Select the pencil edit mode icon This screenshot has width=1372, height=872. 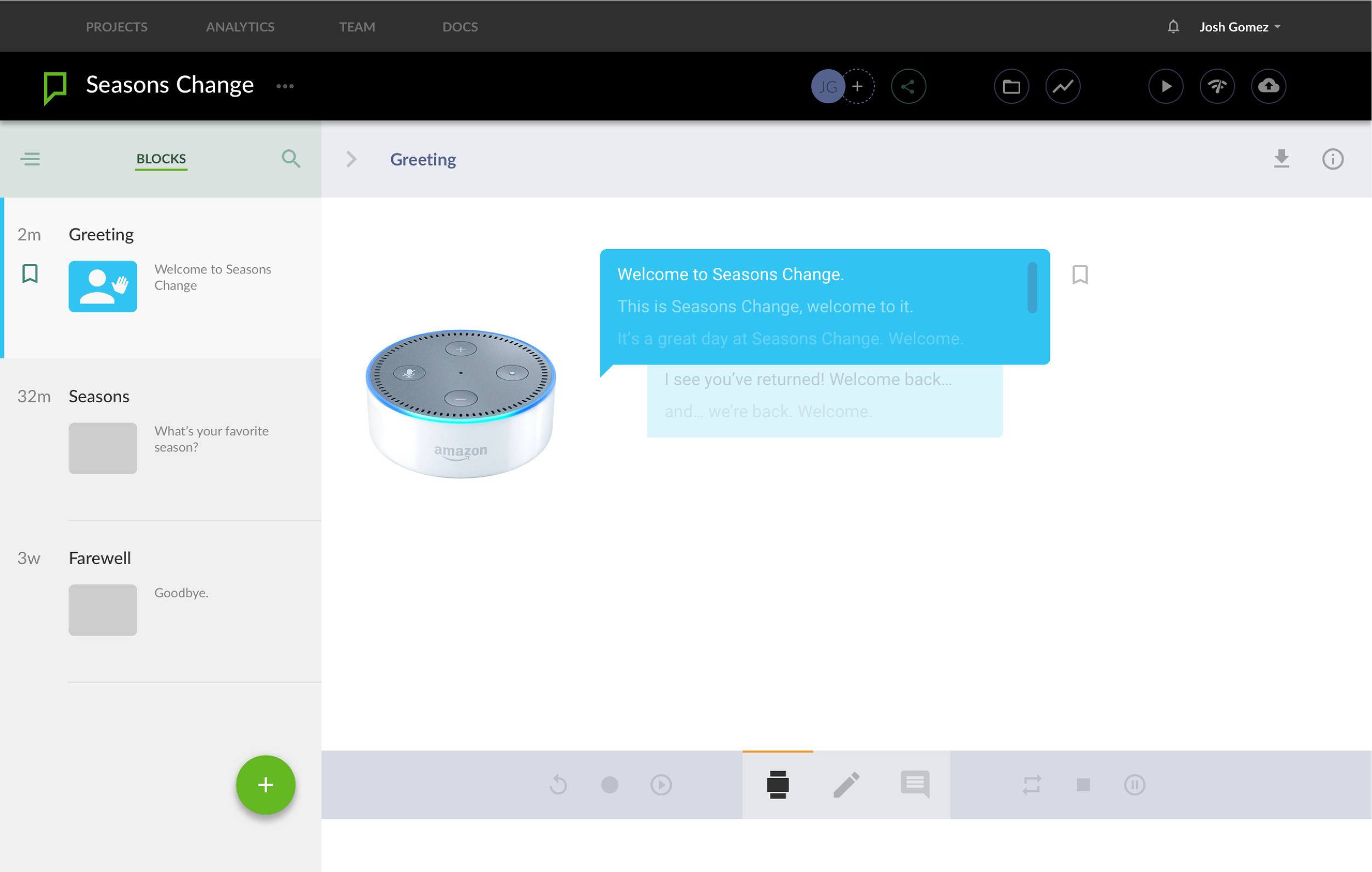click(x=846, y=785)
